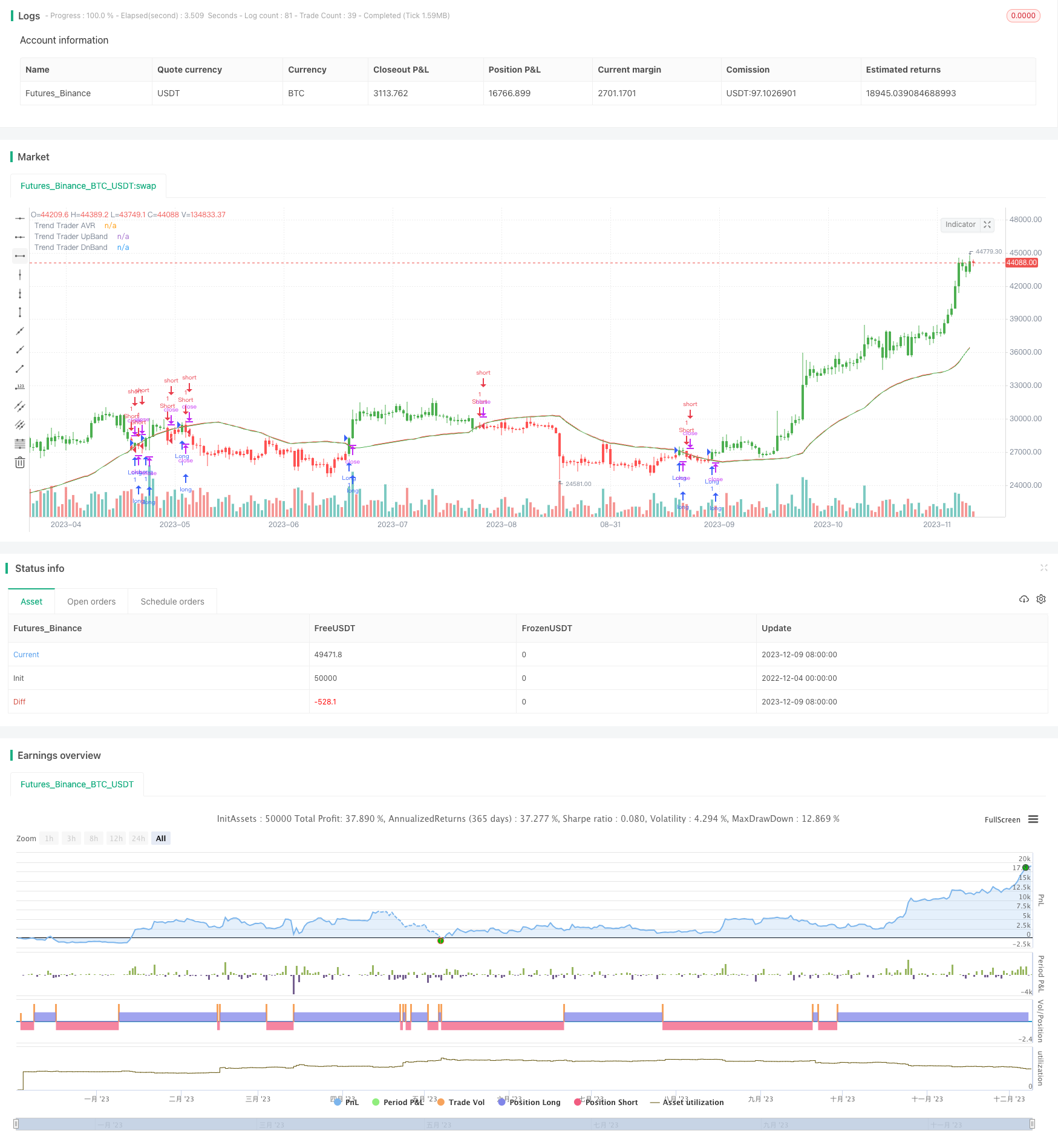
Task: Toggle the Asset utilization legend series
Action: coord(687,1102)
